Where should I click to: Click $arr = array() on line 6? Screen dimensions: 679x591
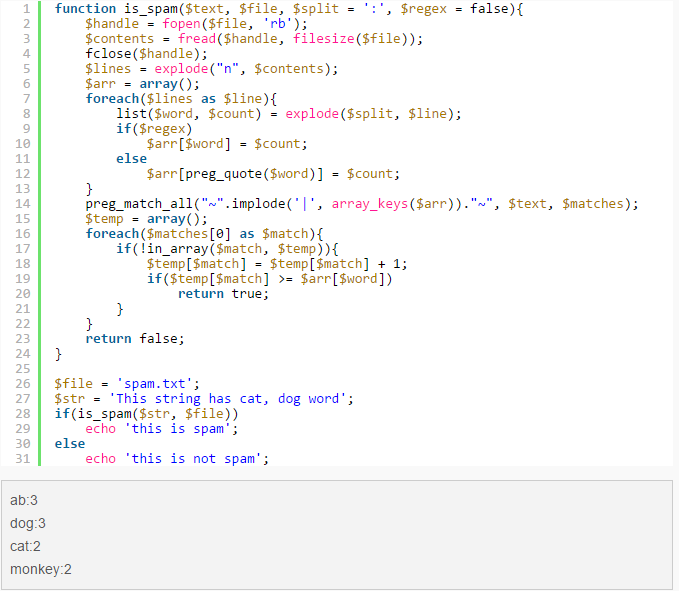(x=138, y=84)
